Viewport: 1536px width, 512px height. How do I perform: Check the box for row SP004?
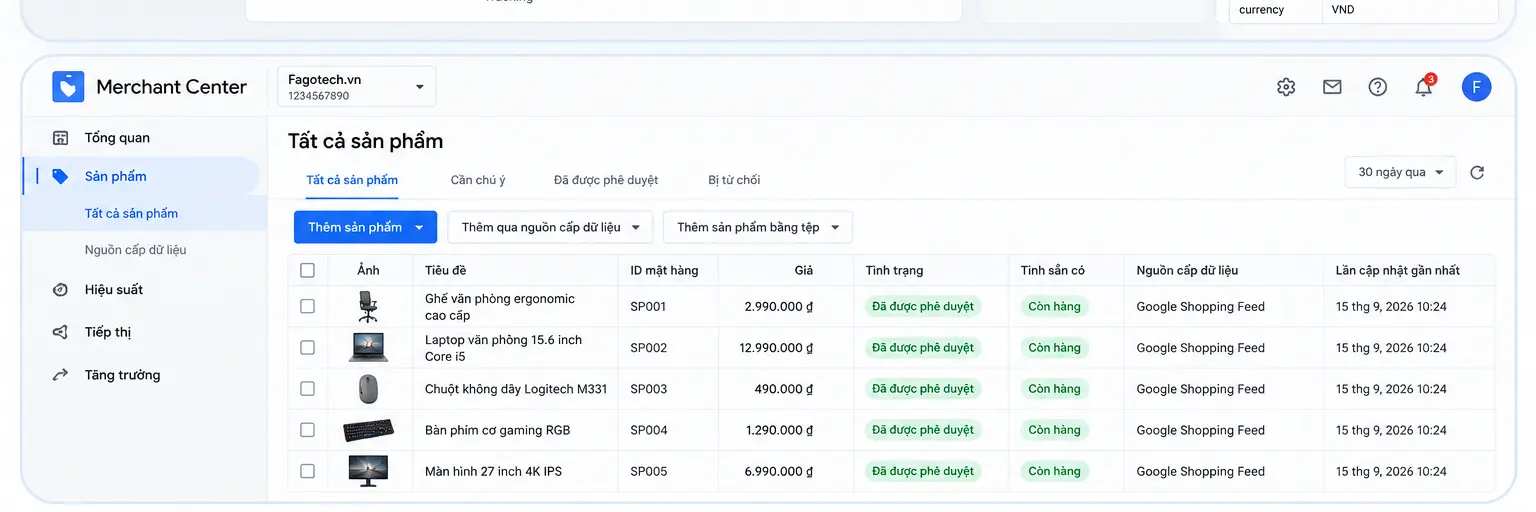click(x=307, y=430)
